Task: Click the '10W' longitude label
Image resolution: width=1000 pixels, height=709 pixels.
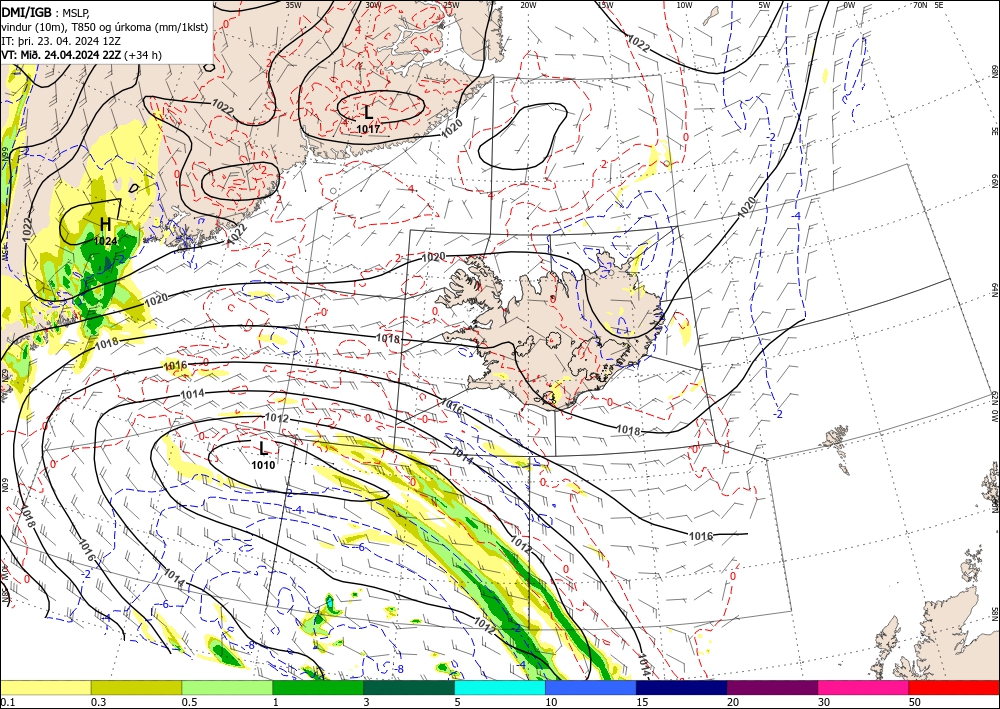Action: pyautogui.click(x=684, y=5)
